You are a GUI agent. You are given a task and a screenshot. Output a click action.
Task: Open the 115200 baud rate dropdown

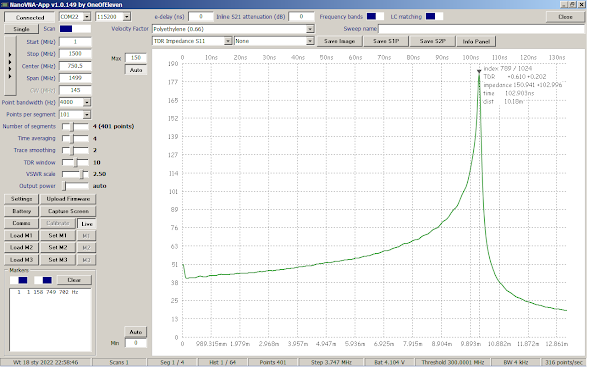click(x=127, y=17)
